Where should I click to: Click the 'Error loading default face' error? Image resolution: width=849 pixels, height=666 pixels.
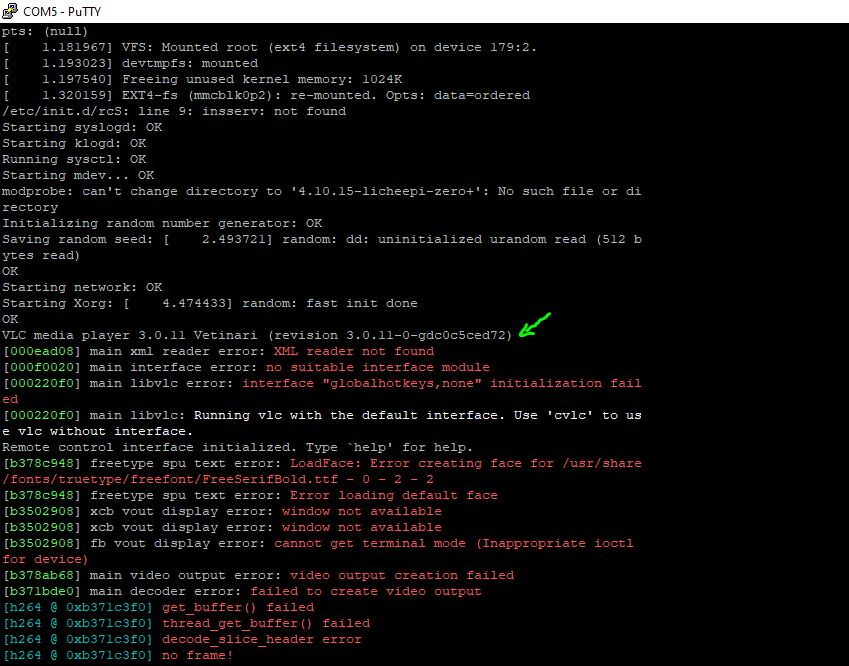coord(394,495)
